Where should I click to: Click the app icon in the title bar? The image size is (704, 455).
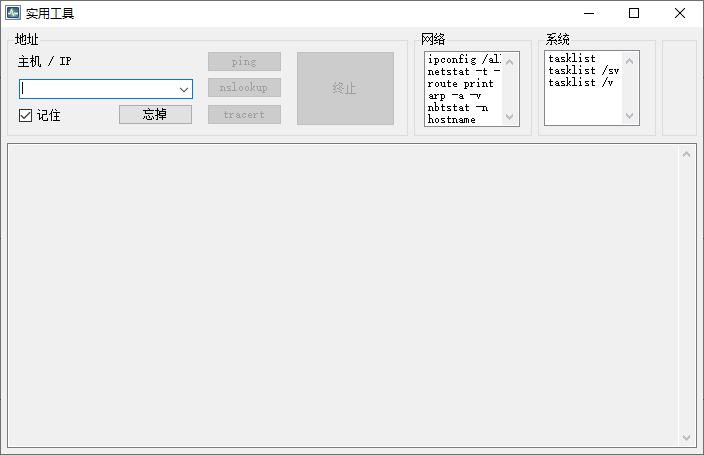pyautogui.click(x=13, y=13)
